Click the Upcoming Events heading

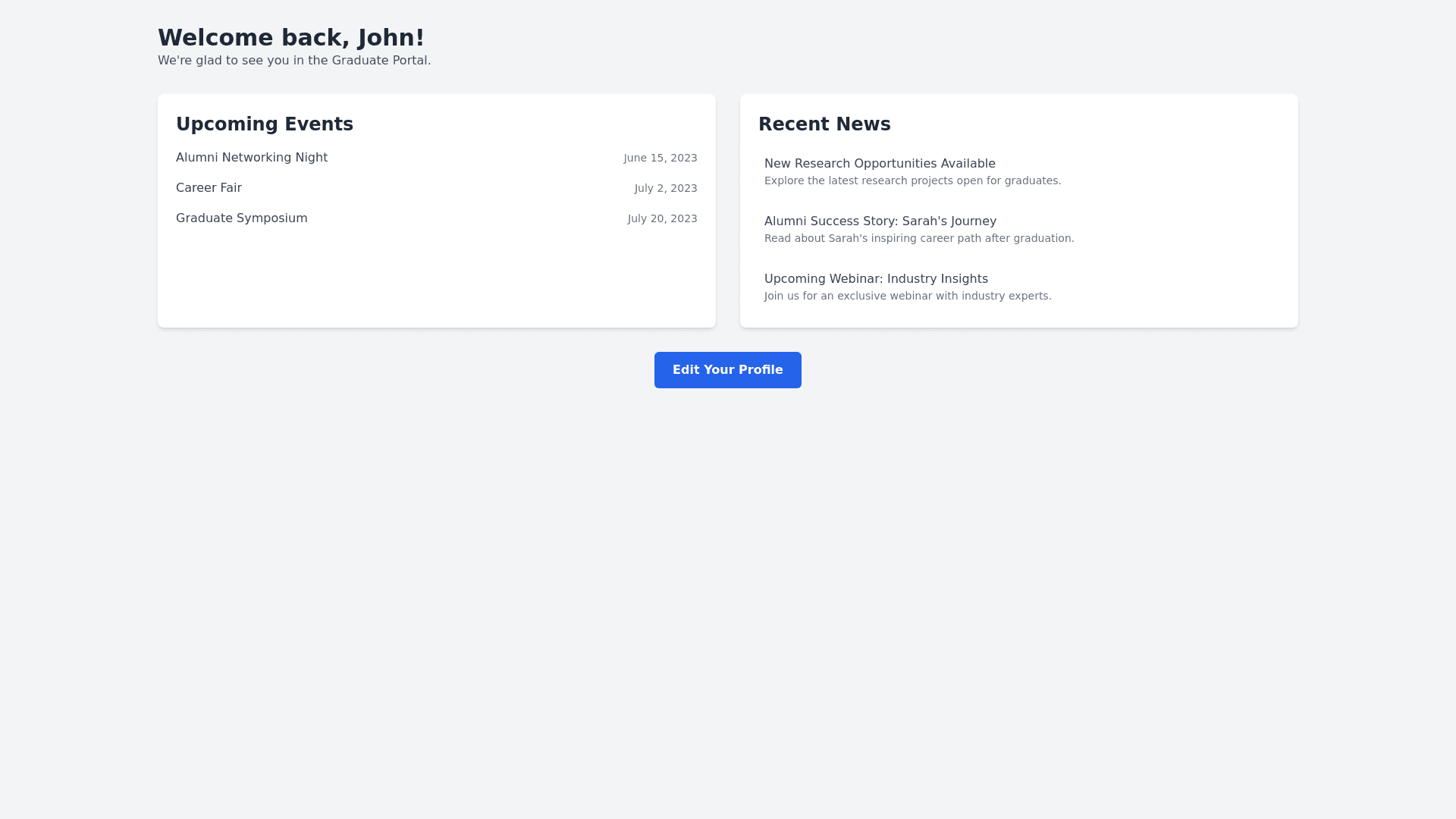264,124
